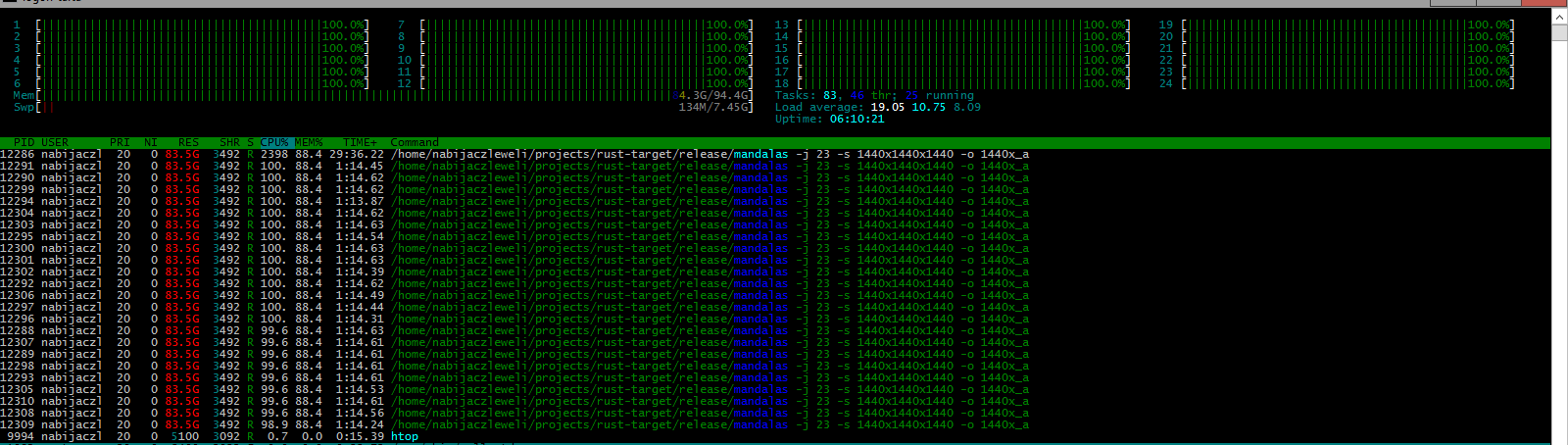
Task: Click the scrollbar up arrow
Action: coord(1559,15)
